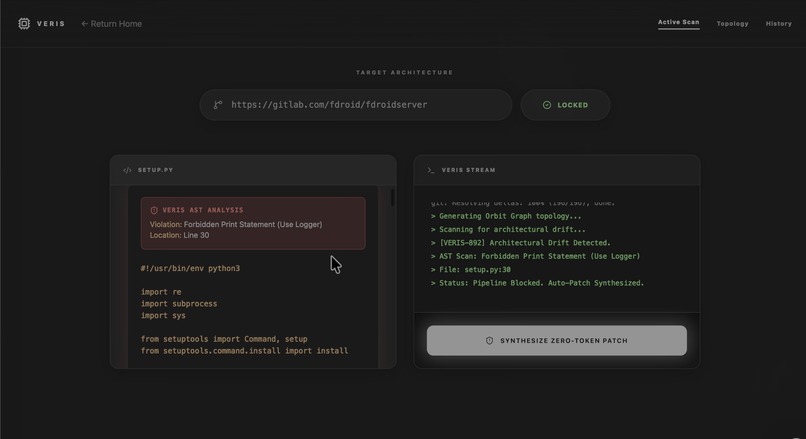Viewport: 806px width, 439px height.
Task: Click the SETUP.PY panel title
Action: (x=155, y=170)
